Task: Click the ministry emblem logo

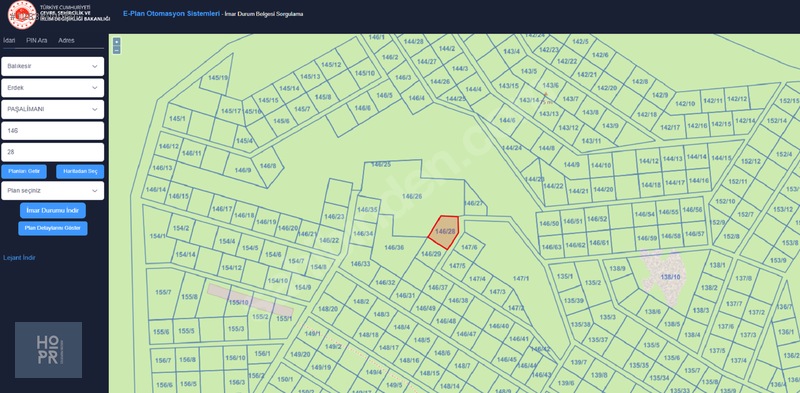Action: coord(22,15)
